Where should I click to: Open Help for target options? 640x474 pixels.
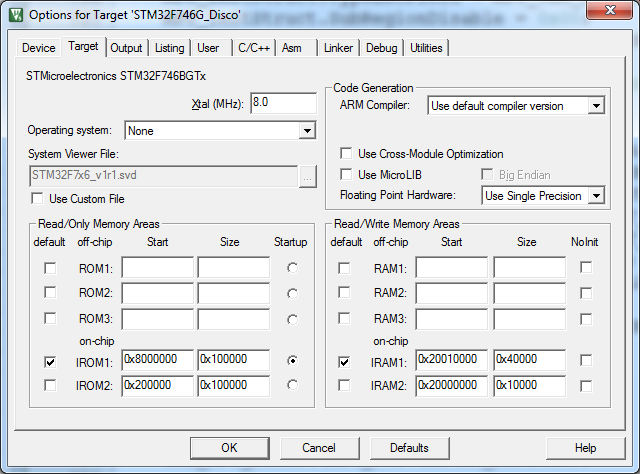click(586, 448)
